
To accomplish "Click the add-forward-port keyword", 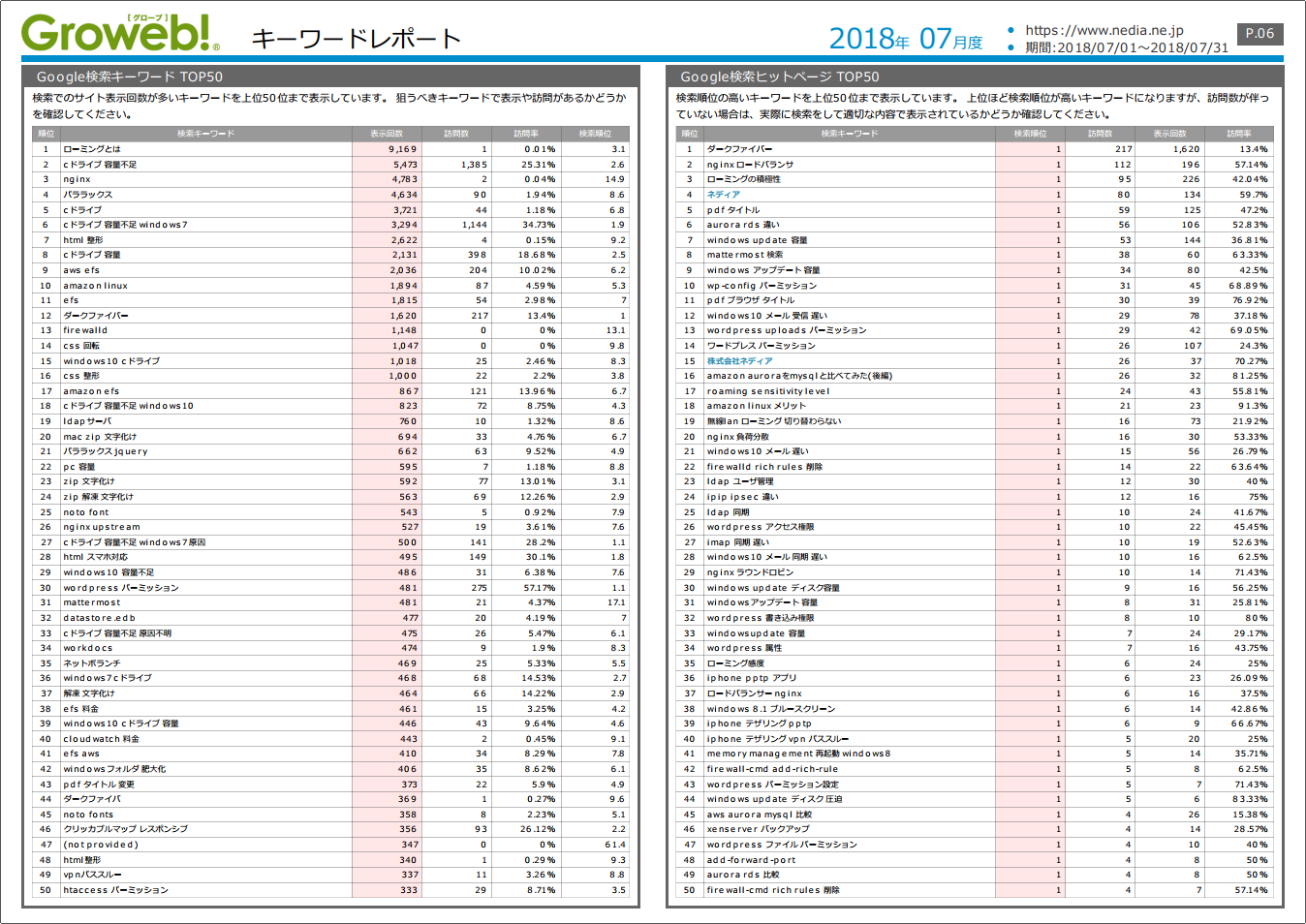I will click(752, 860).
